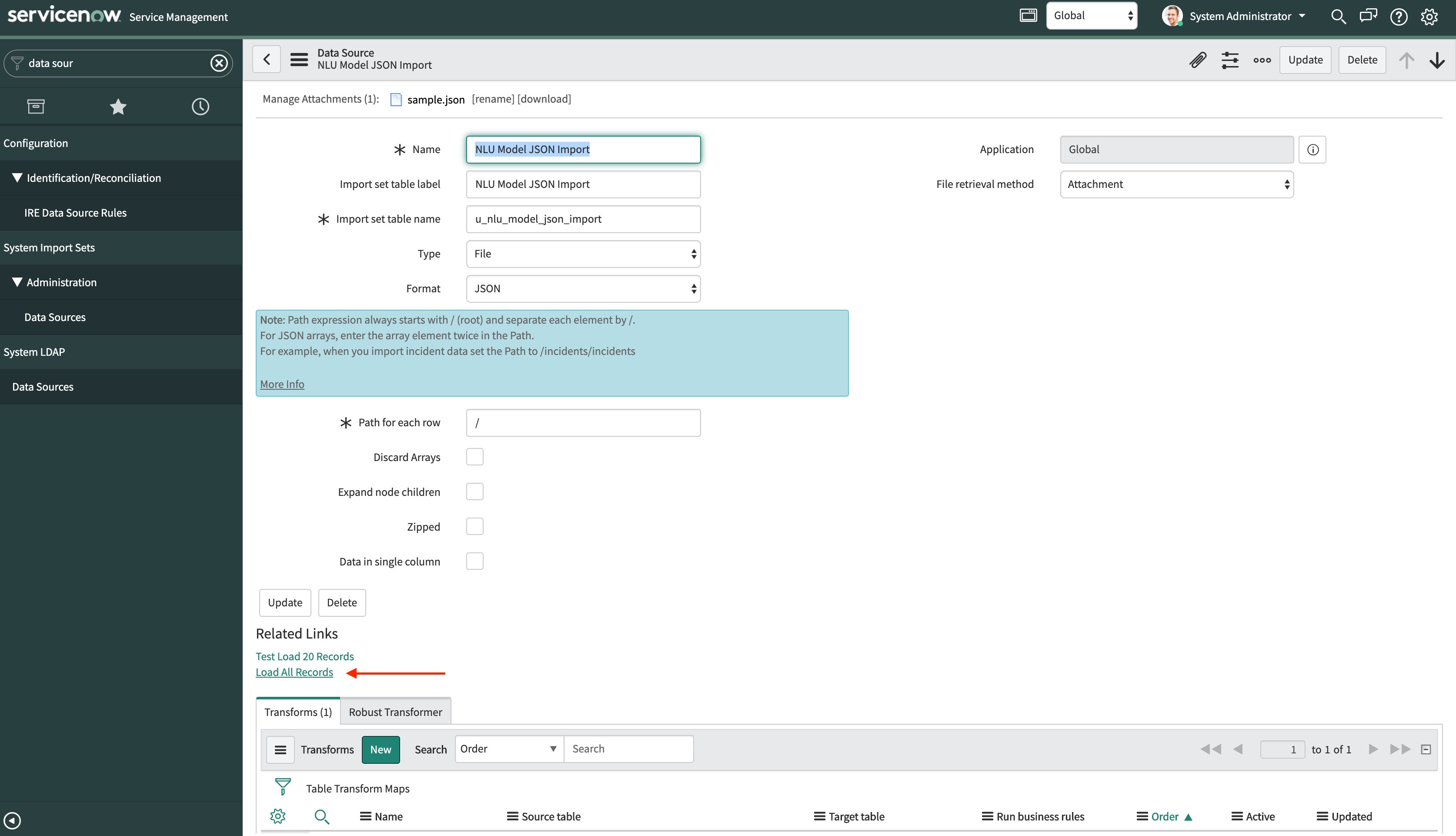Viewport: 1456px width, 836px height.
Task: Go to first page of Transforms list
Action: click(1210, 749)
